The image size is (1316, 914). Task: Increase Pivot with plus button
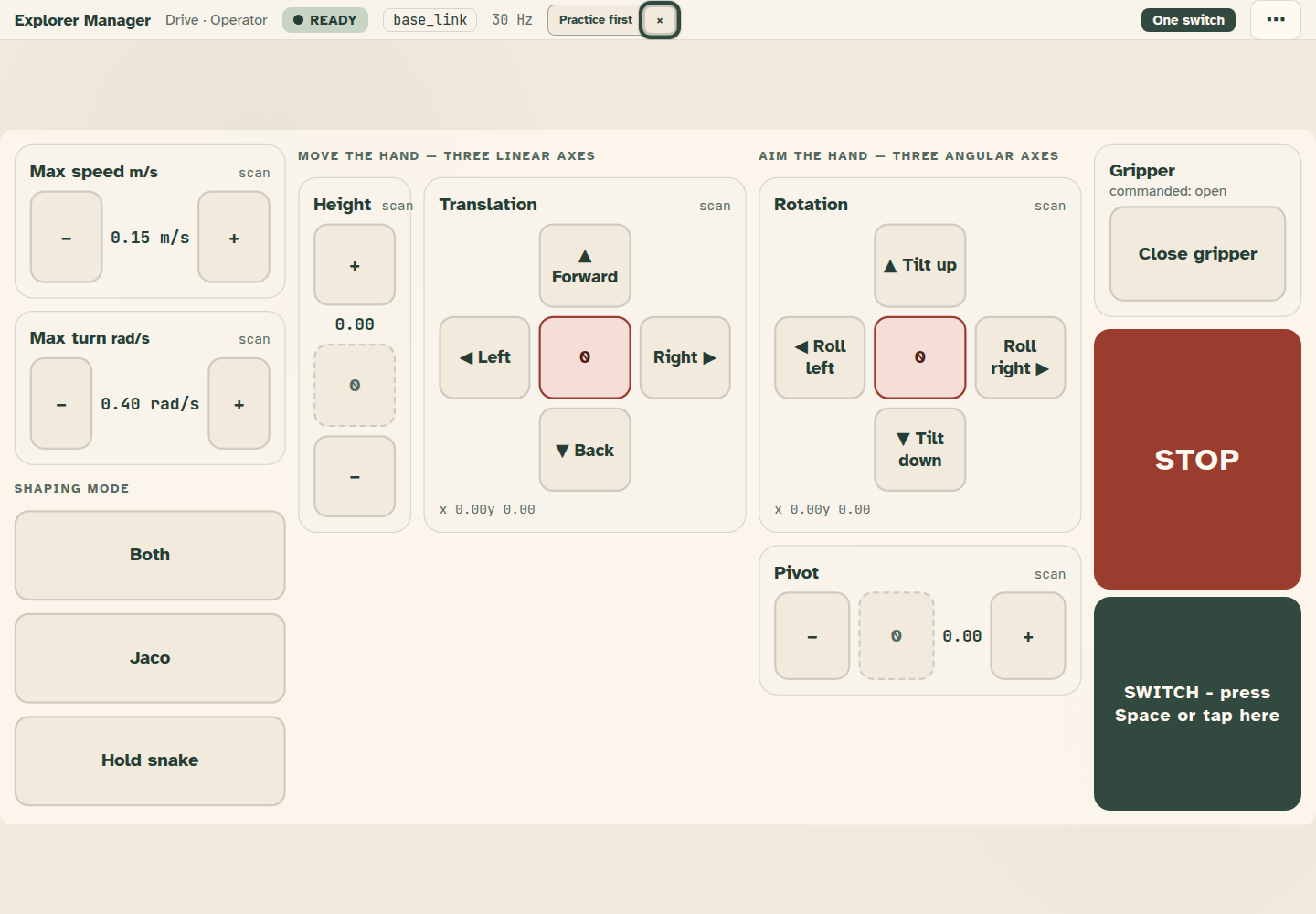(x=1028, y=636)
